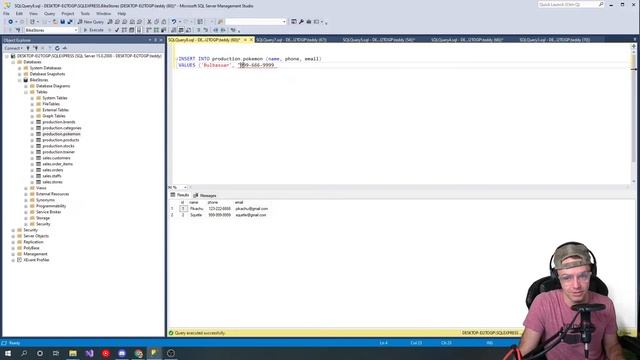The width and height of the screenshot is (640, 360).
Task: Click the navigate Back arrow icon
Action: 11,22
